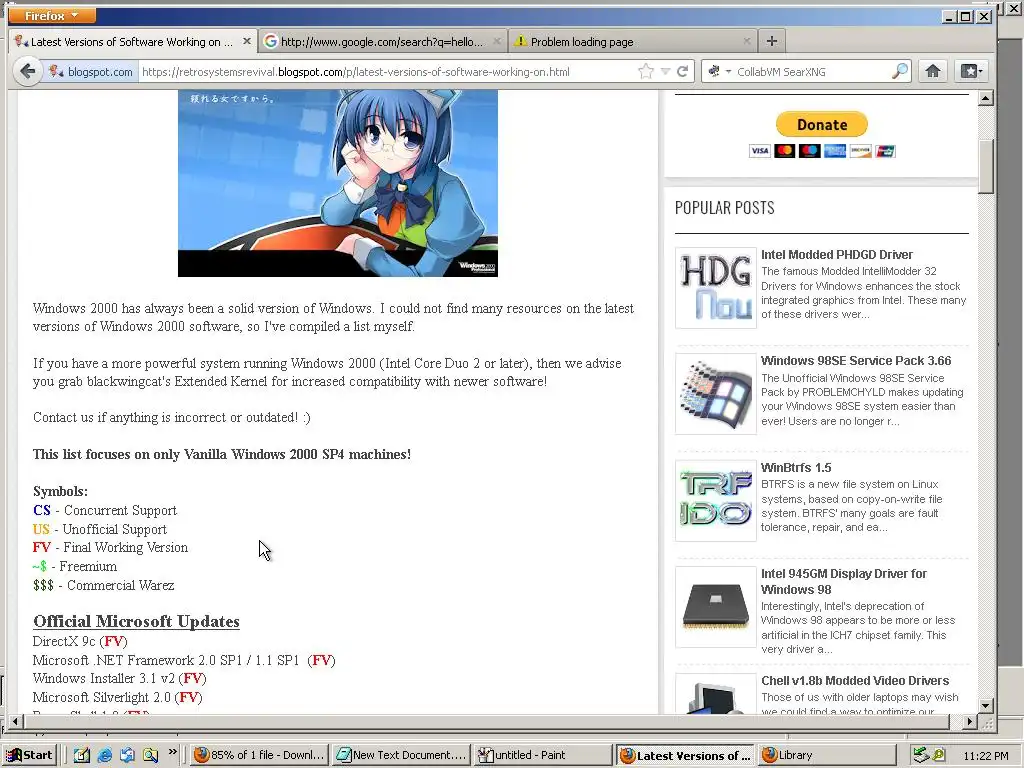The height and width of the screenshot is (768, 1024).
Task: Click the Windows Installer 3.1 v2 entry
Action: click(x=120, y=679)
